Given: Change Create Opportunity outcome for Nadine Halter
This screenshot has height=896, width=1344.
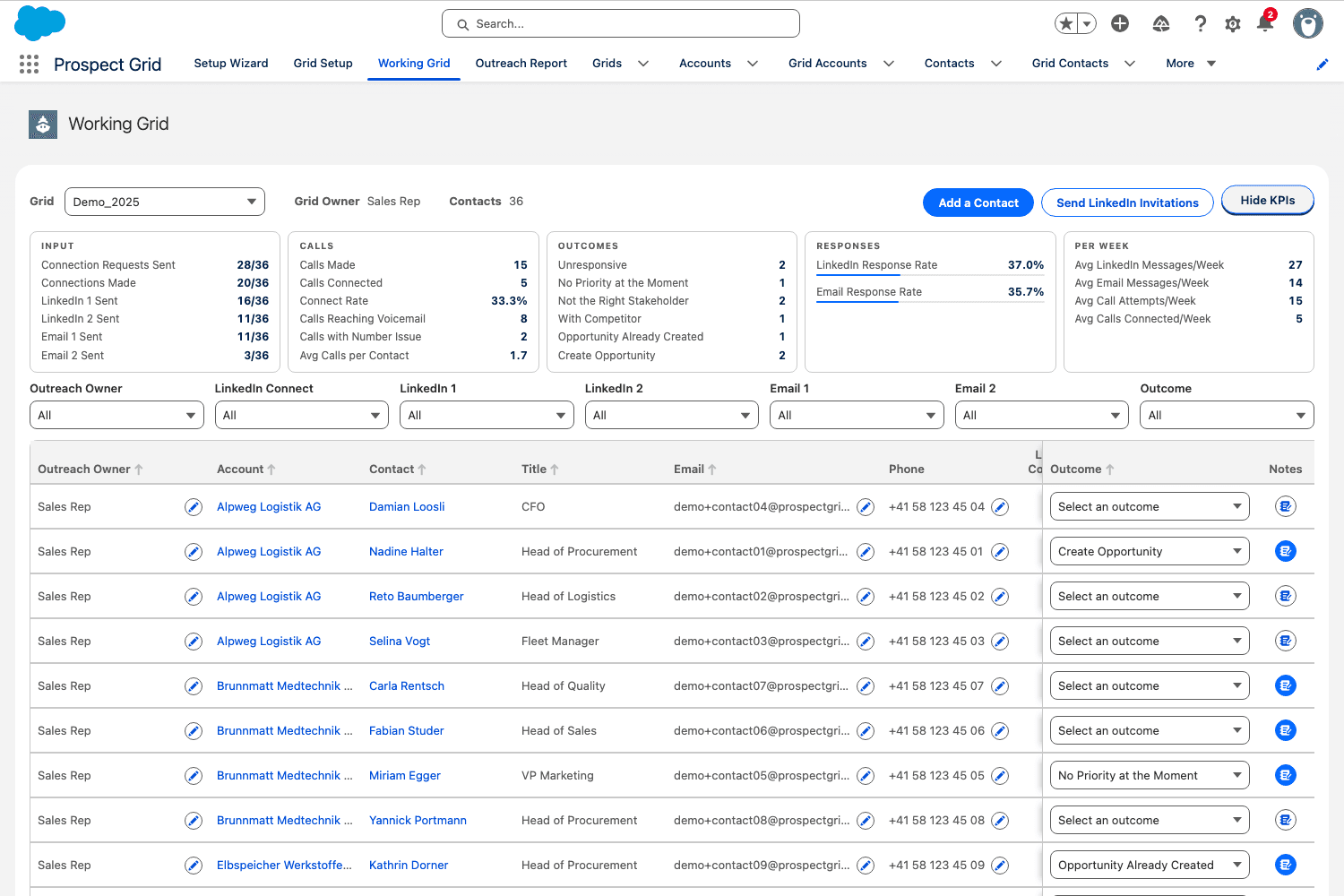Looking at the screenshot, I should (1150, 551).
